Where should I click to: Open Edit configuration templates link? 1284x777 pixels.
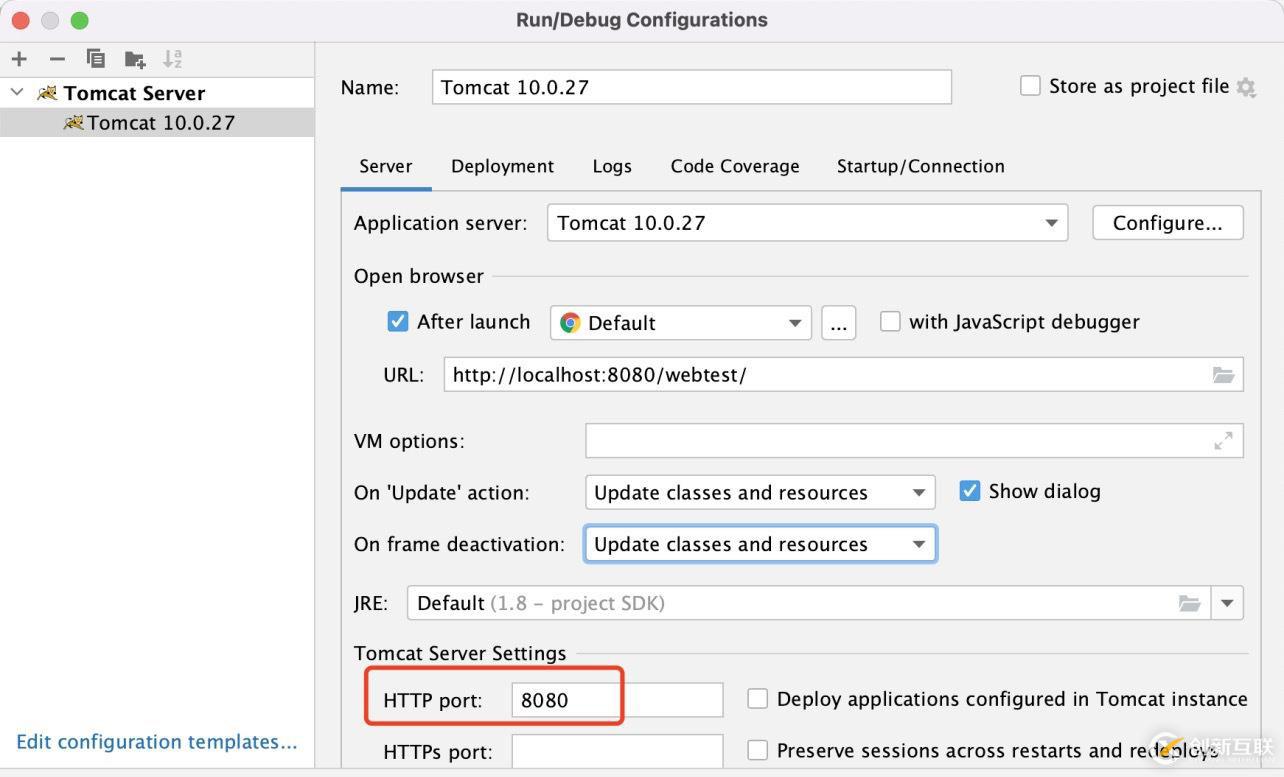[157, 742]
